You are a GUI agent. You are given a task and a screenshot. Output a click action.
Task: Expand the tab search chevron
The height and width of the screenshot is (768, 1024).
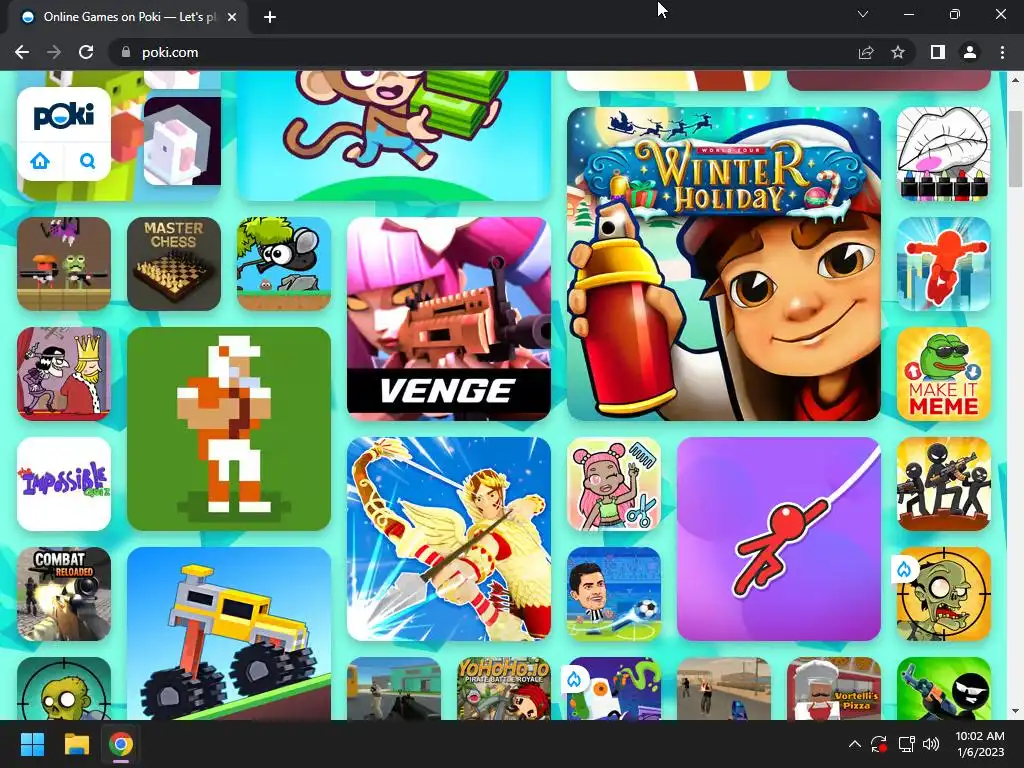pos(863,14)
